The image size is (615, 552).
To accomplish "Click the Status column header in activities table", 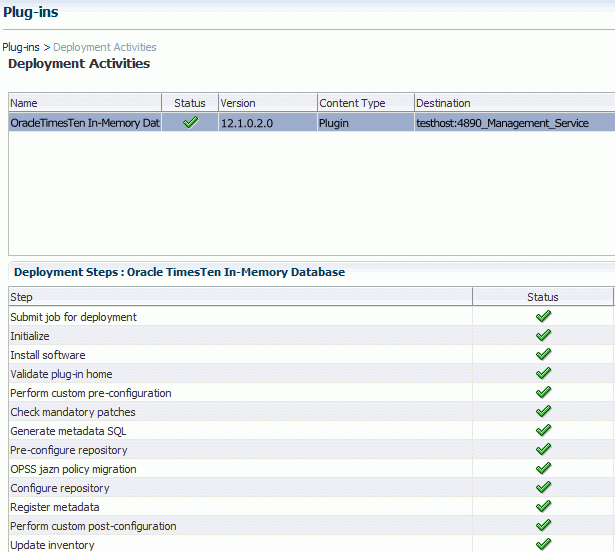I will [x=190, y=103].
